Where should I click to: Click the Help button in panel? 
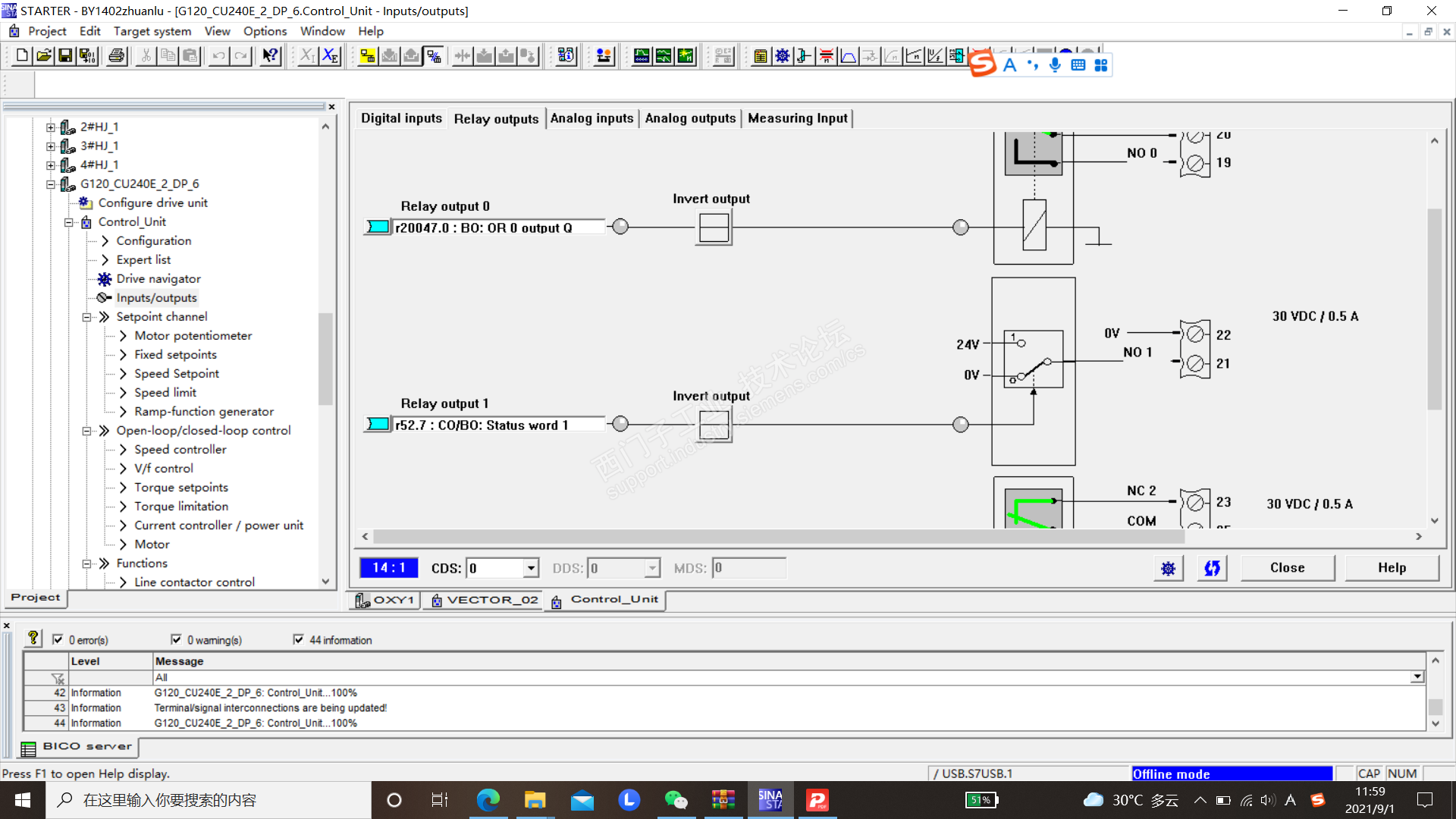coord(1392,568)
